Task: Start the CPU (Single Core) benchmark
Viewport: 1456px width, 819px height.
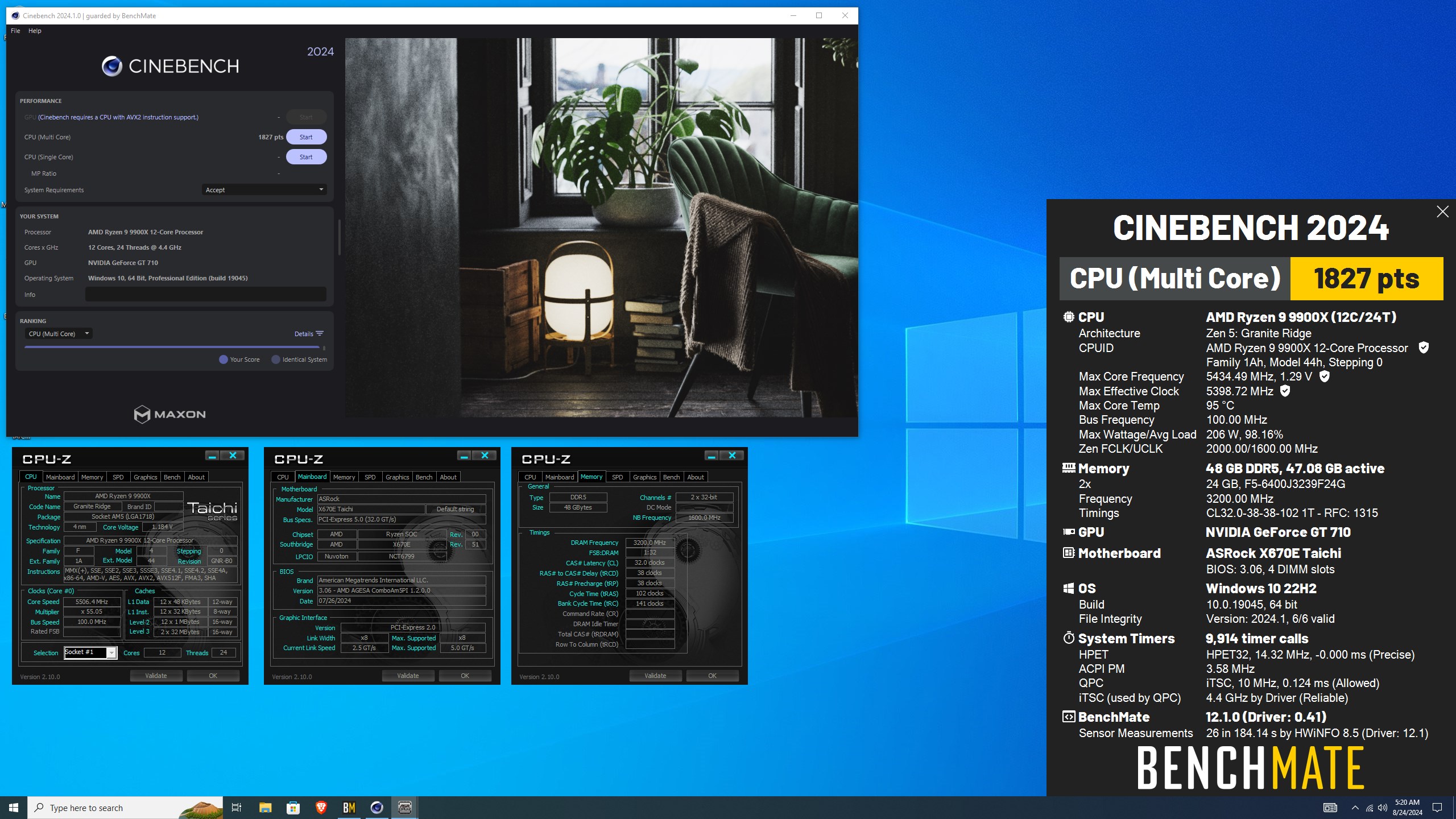Action: (306, 157)
